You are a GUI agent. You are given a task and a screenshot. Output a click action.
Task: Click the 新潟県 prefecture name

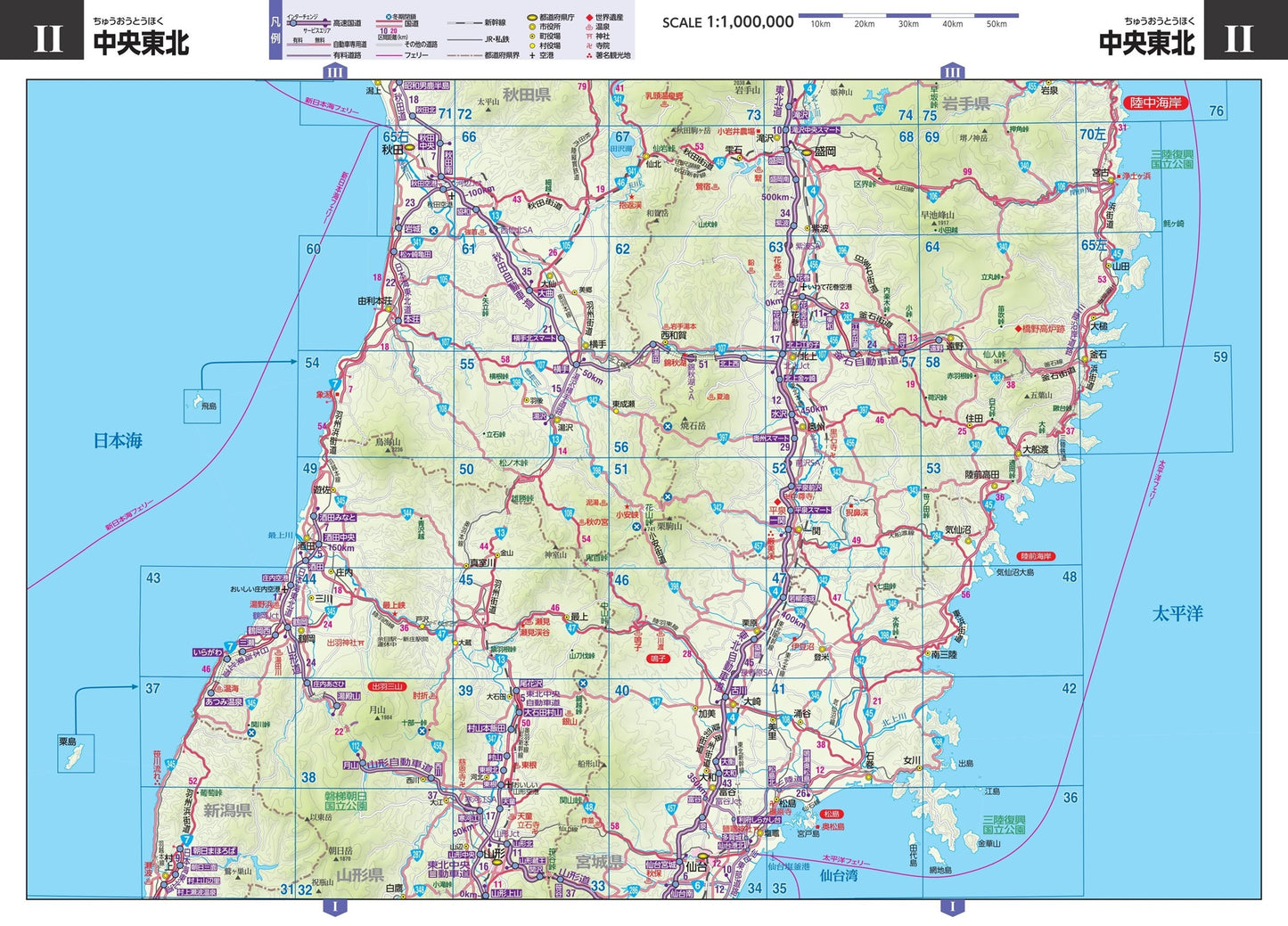(x=228, y=810)
